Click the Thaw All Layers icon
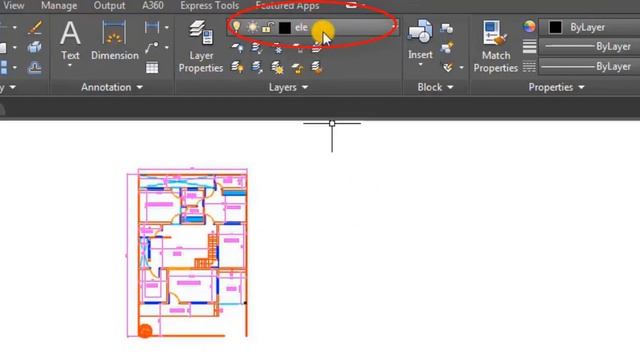 278,68
